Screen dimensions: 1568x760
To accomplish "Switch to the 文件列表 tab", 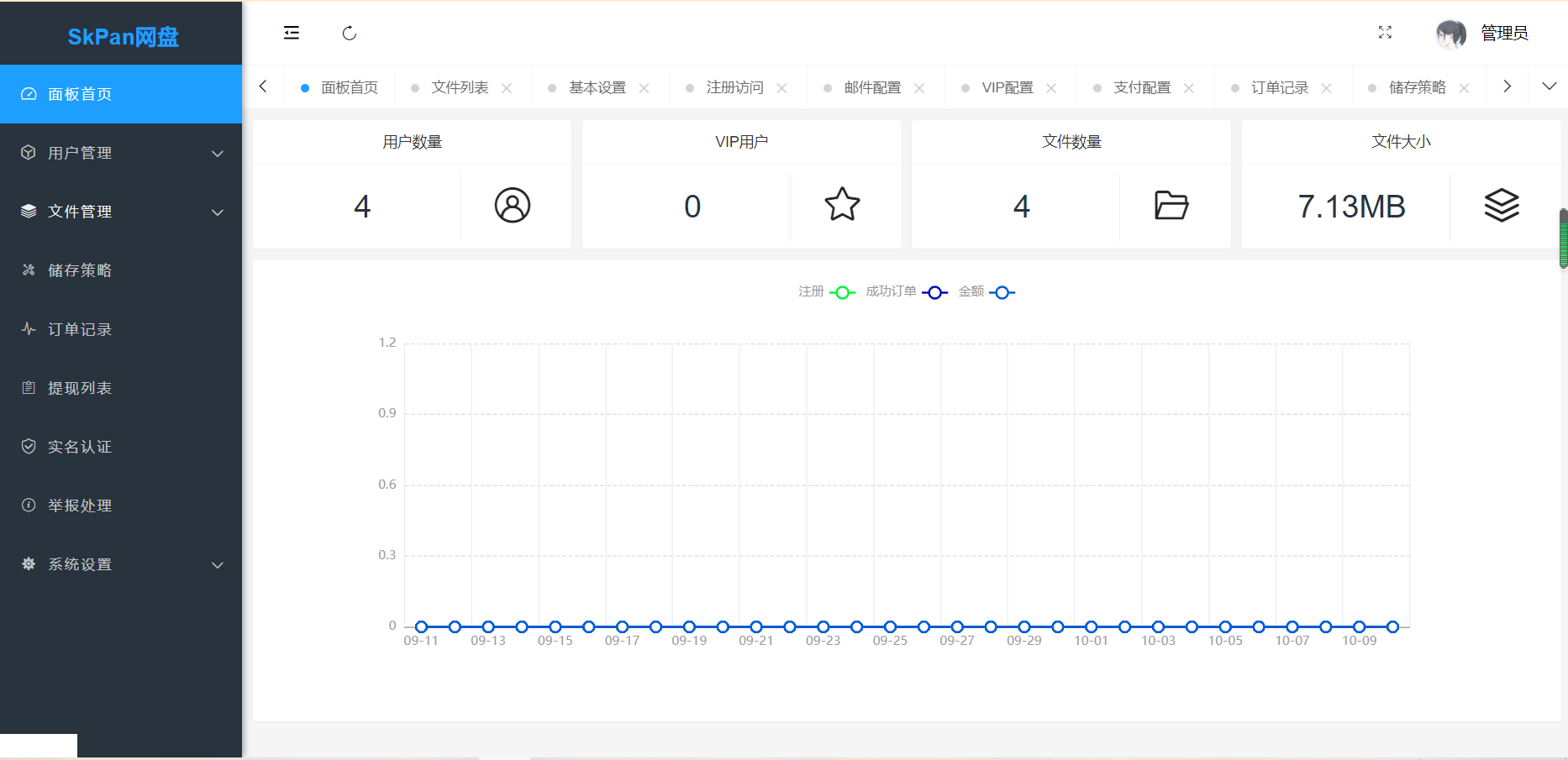I will click(x=460, y=87).
